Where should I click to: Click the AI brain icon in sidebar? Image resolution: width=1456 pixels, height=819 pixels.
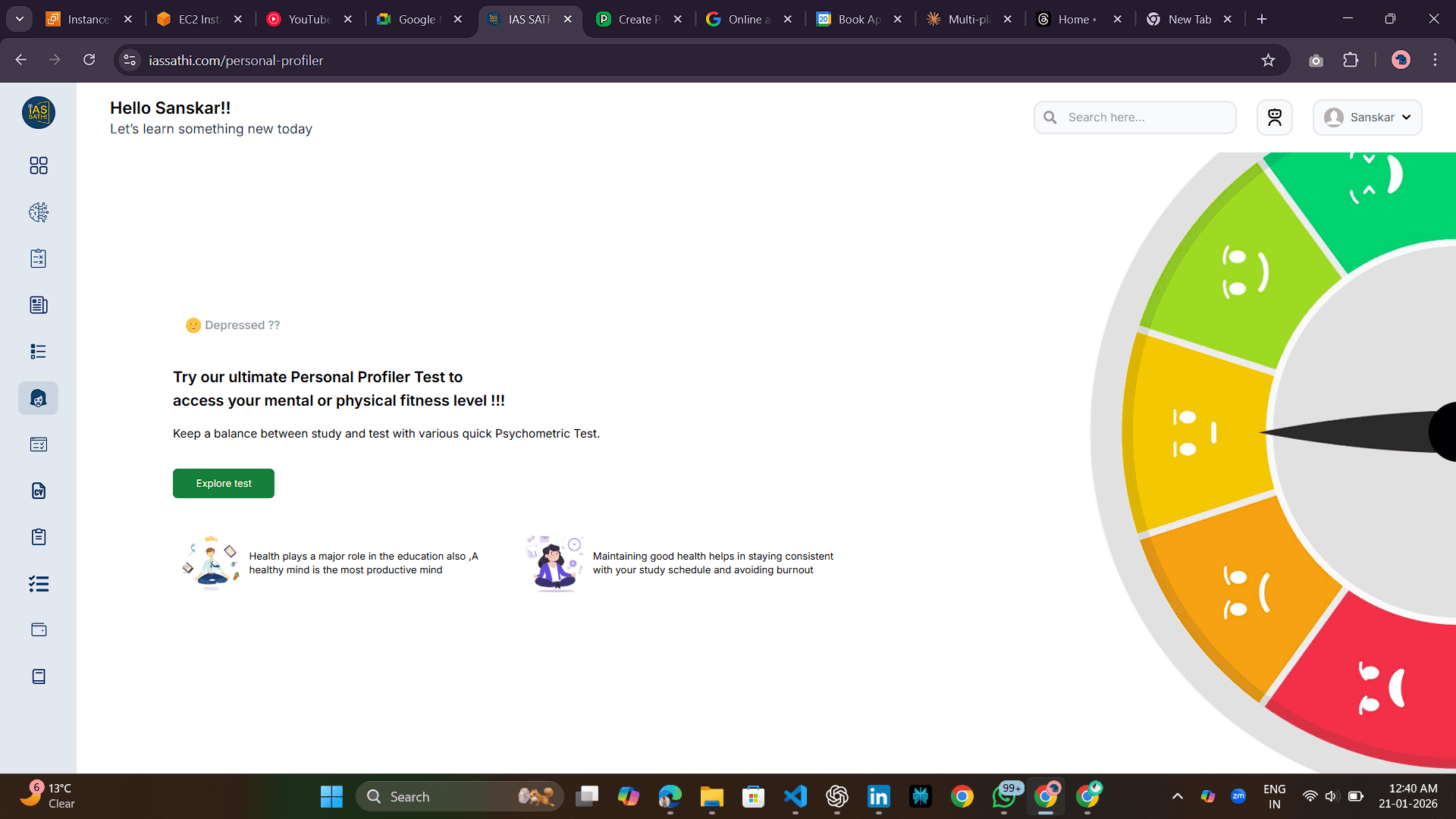(39, 212)
